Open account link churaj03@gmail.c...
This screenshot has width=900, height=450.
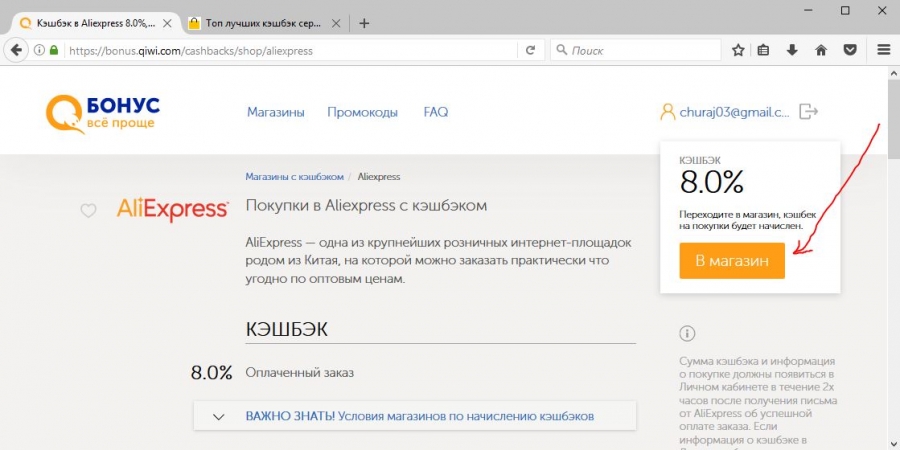[734, 112]
